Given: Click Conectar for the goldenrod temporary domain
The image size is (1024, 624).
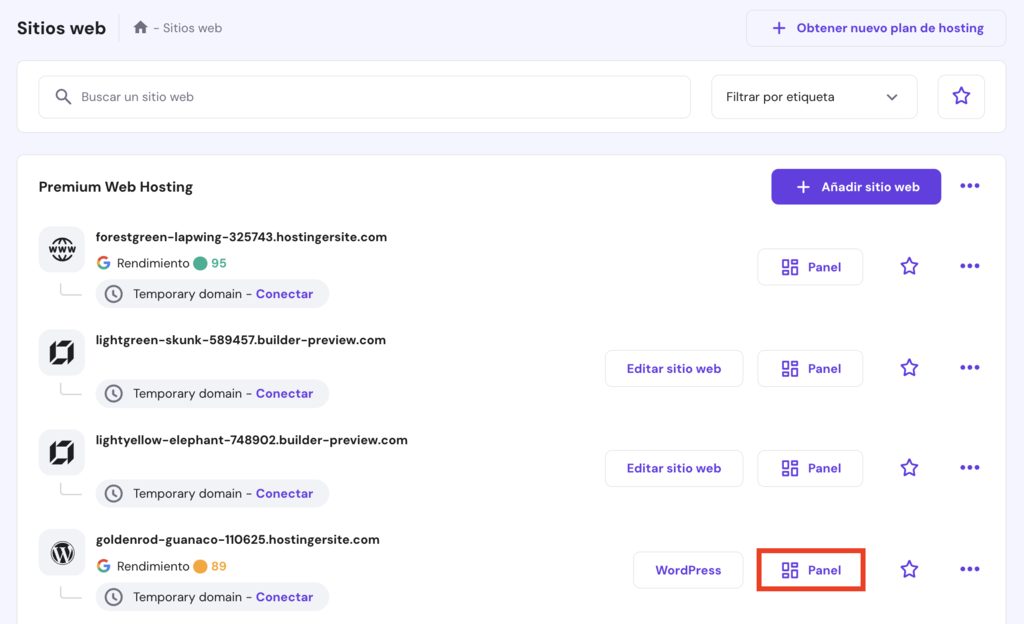Looking at the screenshot, I should [x=284, y=596].
